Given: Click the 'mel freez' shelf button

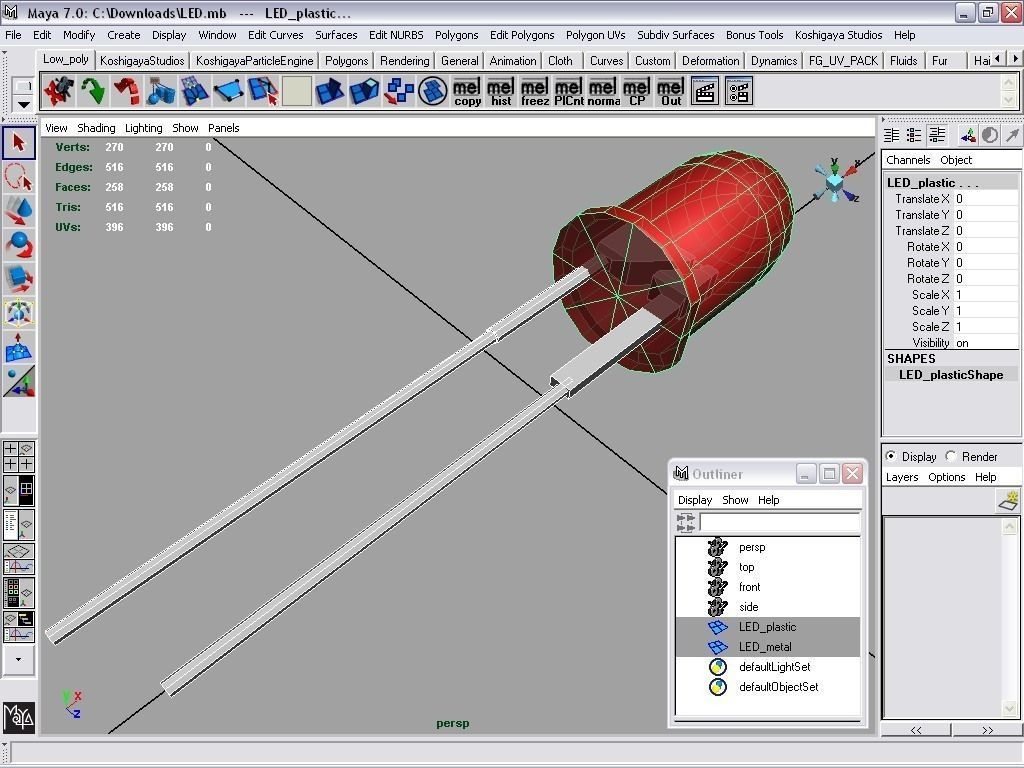Looking at the screenshot, I should (535, 91).
